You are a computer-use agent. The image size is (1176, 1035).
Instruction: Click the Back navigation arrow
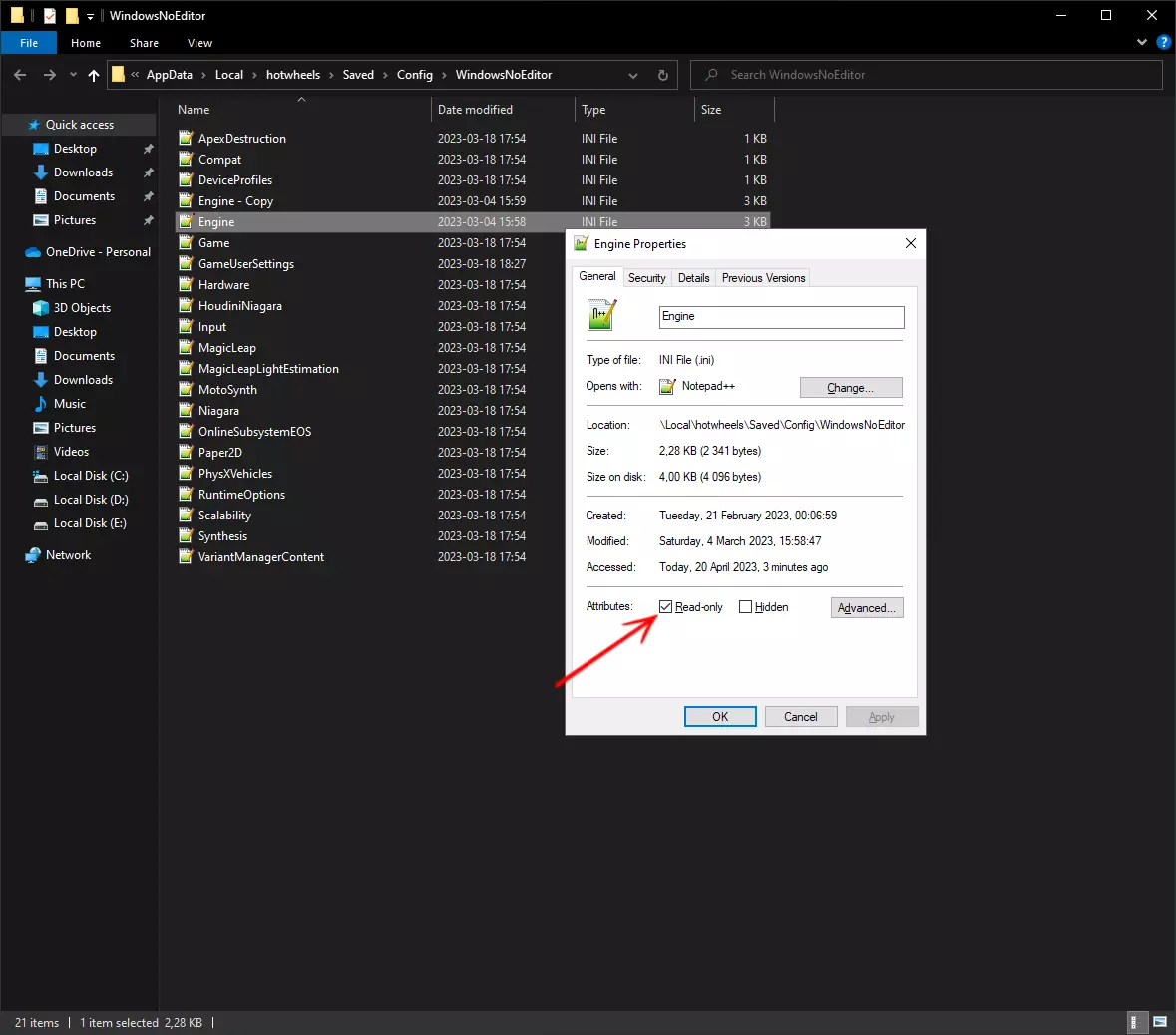(x=20, y=75)
